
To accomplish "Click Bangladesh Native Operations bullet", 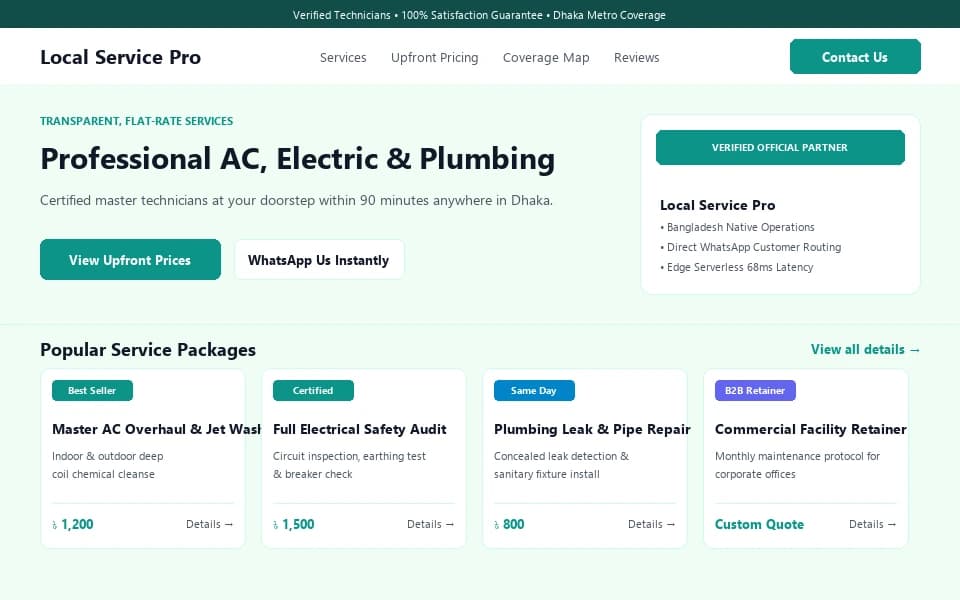I will click(737, 227).
